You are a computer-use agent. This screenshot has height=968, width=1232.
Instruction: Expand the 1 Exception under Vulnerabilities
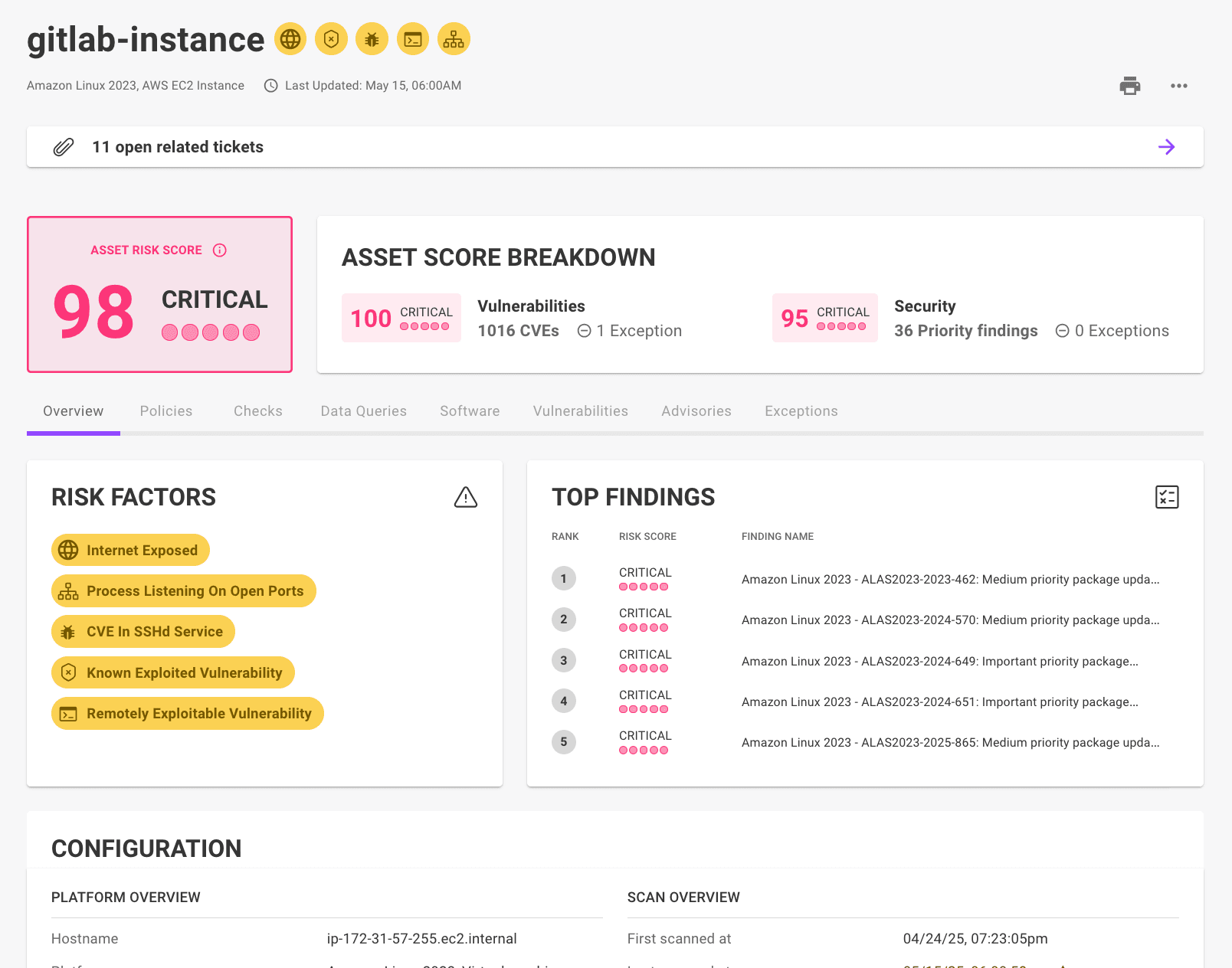pyautogui.click(x=628, y=331)
